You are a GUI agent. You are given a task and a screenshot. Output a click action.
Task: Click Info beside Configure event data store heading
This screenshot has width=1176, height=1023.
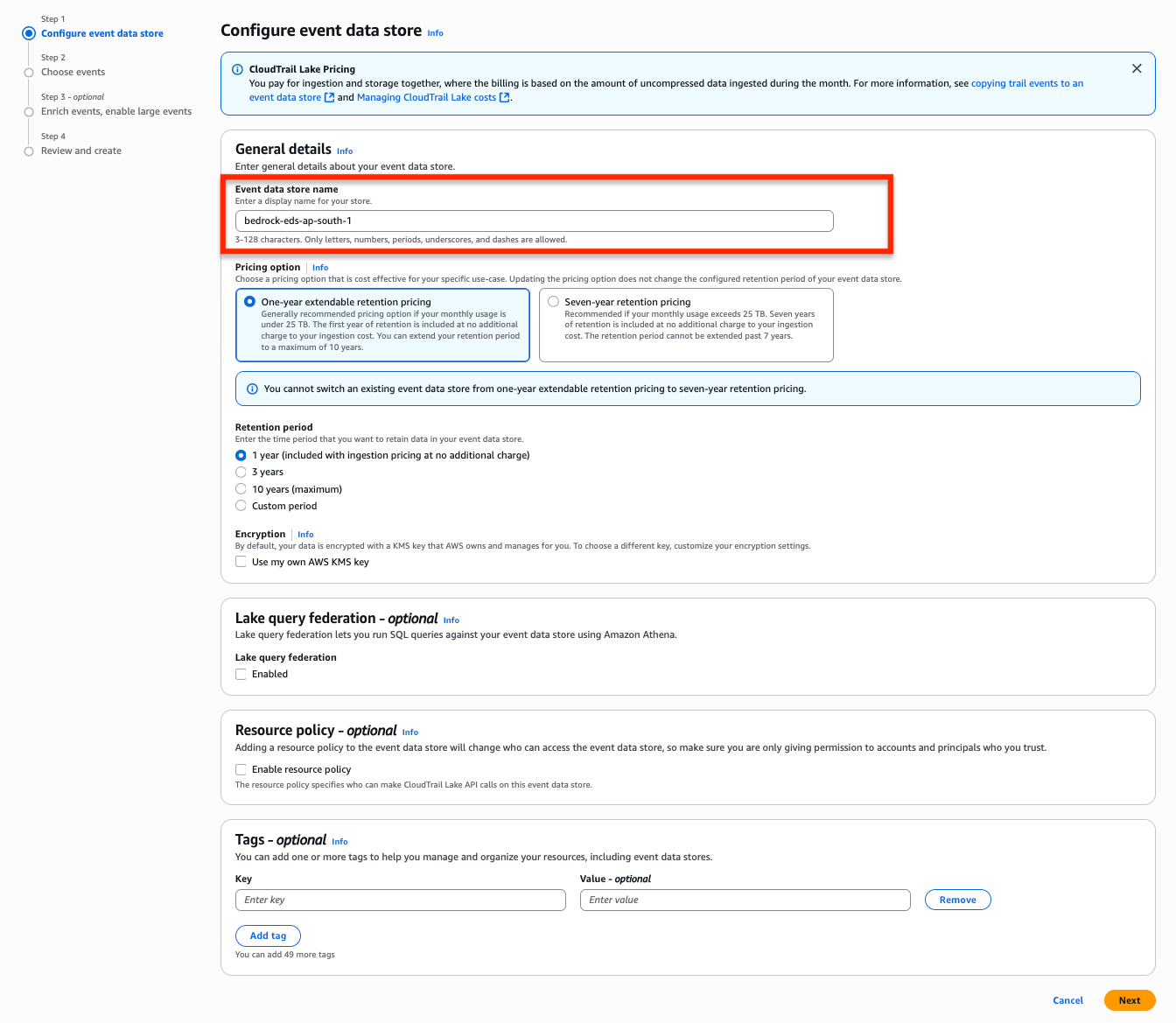point(435,32)
